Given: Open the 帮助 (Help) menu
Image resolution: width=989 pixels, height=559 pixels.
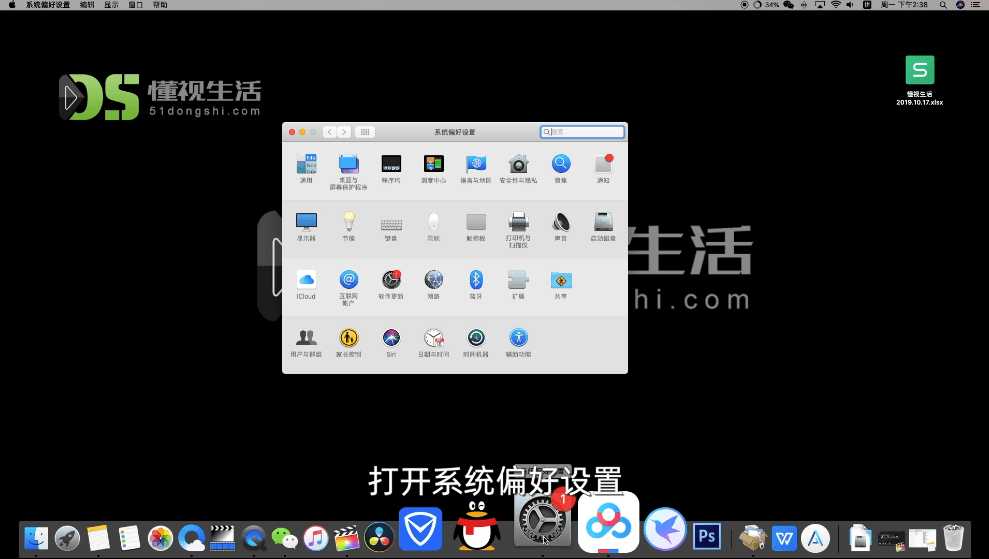Looking at the screenshot, I should [x=160, y=4].
